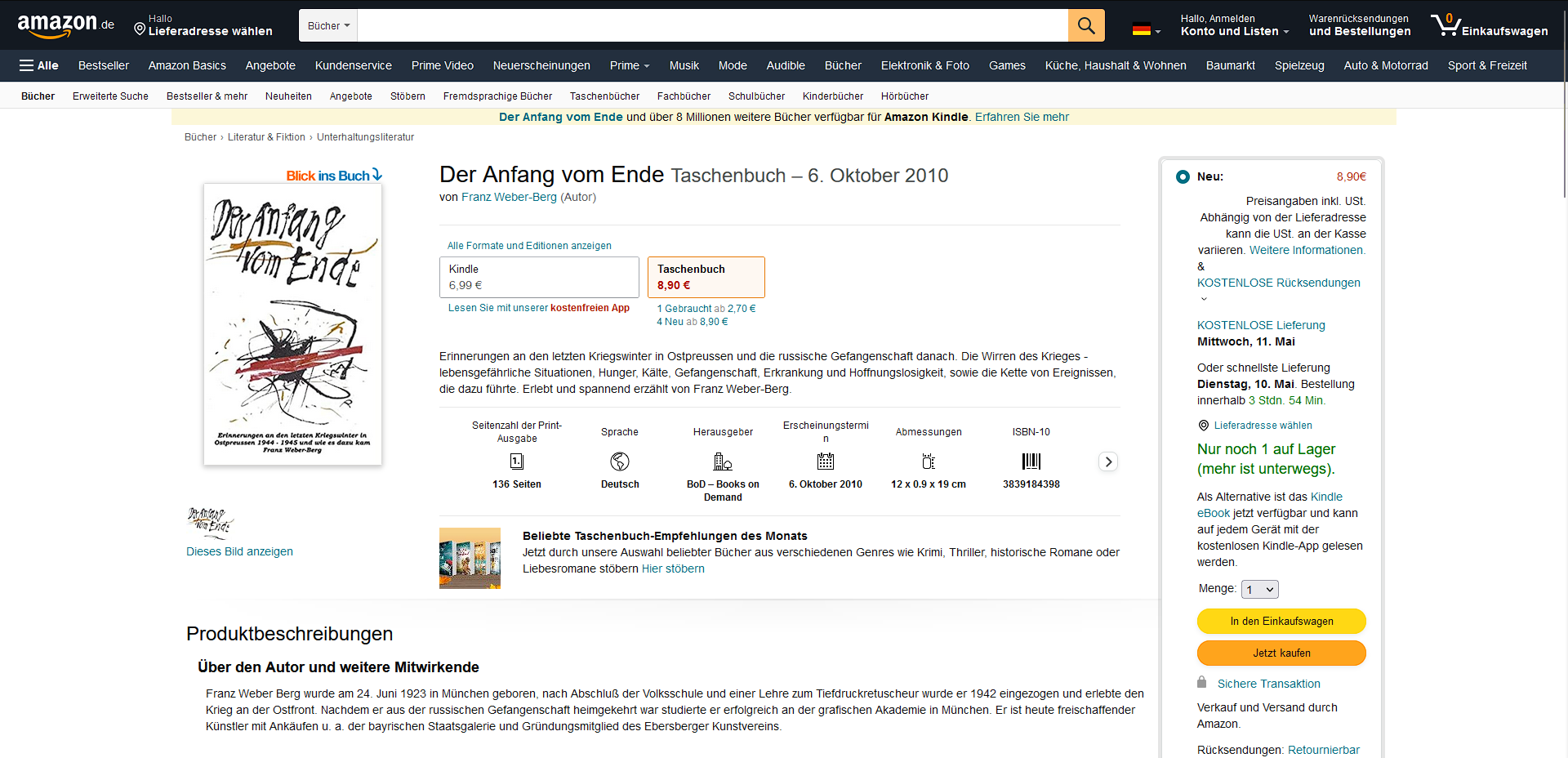
Task: Follow the Hier stöbern link
Action: coord(673,568)
